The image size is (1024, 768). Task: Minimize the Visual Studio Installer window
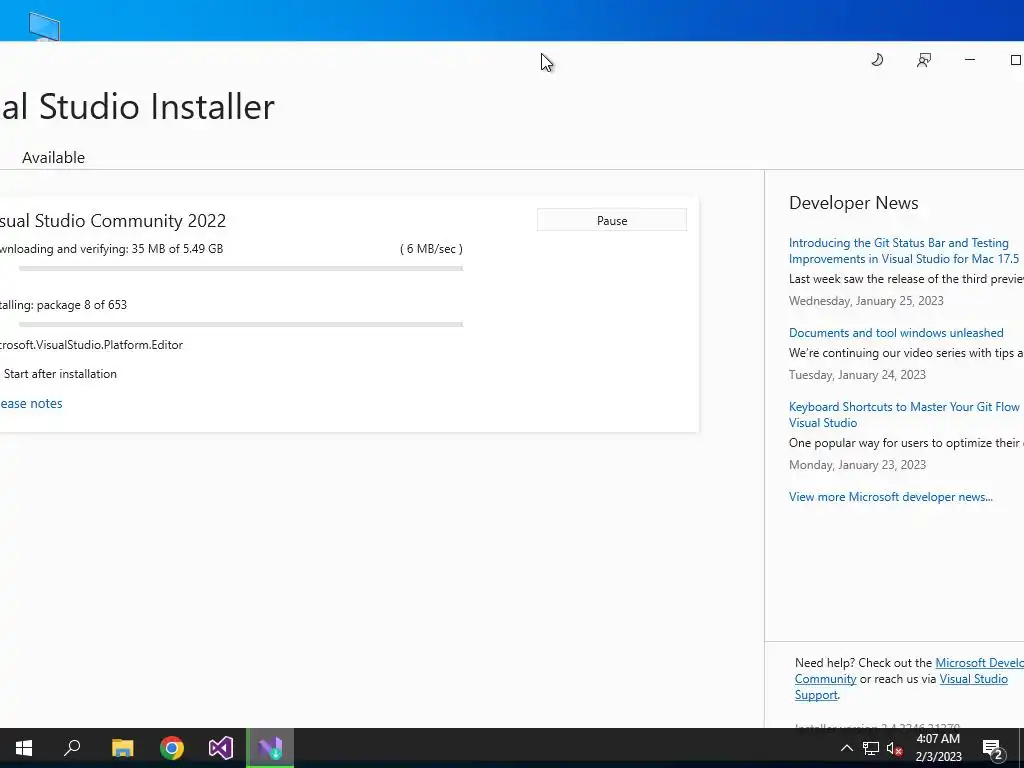[x=970, y=60]
